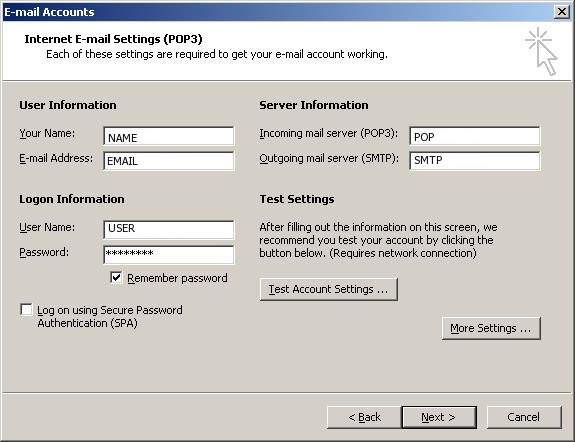
Task: Focus the User Name input box
Action: point(169,230)
